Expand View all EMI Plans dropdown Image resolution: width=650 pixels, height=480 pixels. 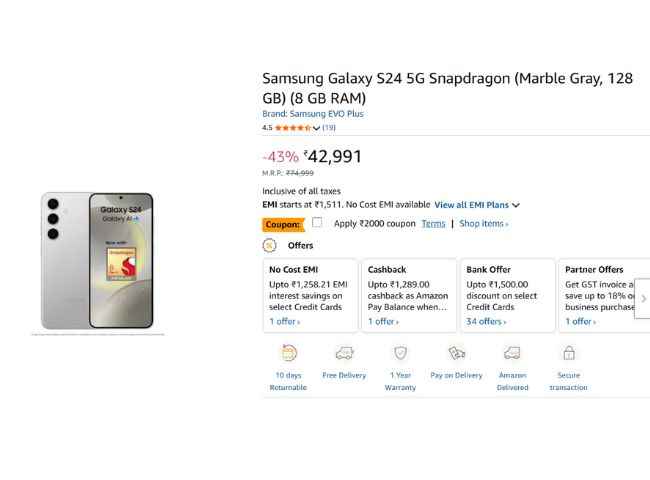pos(477,205)
